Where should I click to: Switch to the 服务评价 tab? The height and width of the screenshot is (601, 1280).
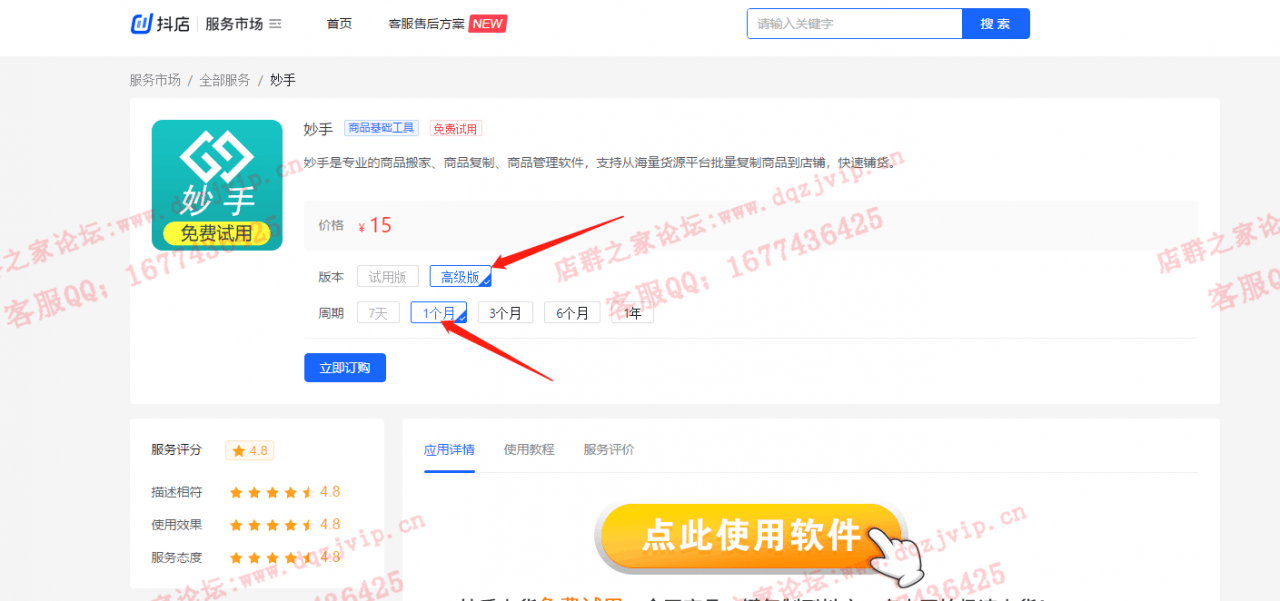(x=609, y=450)
